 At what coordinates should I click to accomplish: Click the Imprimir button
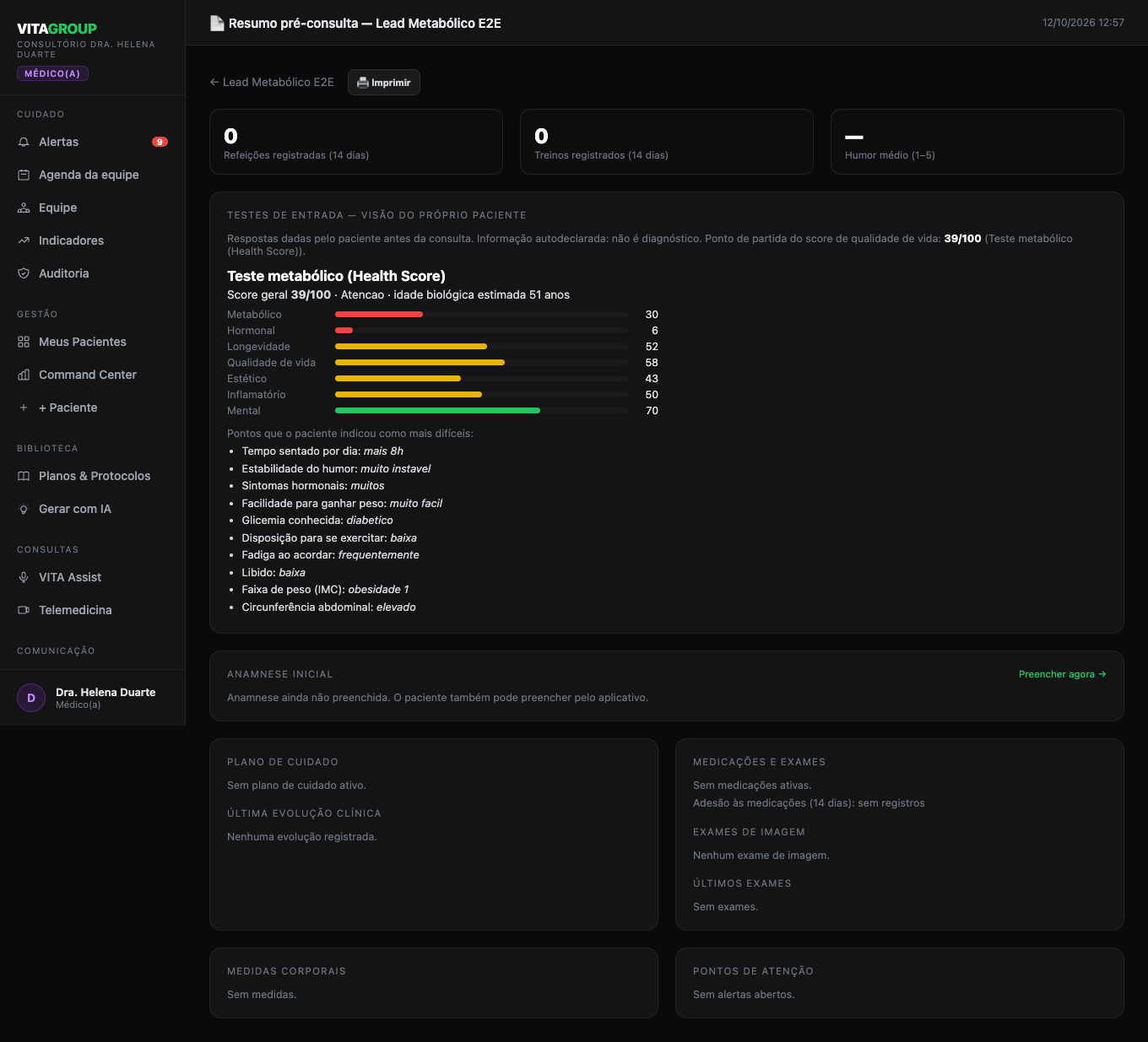[x=384, y=83]
